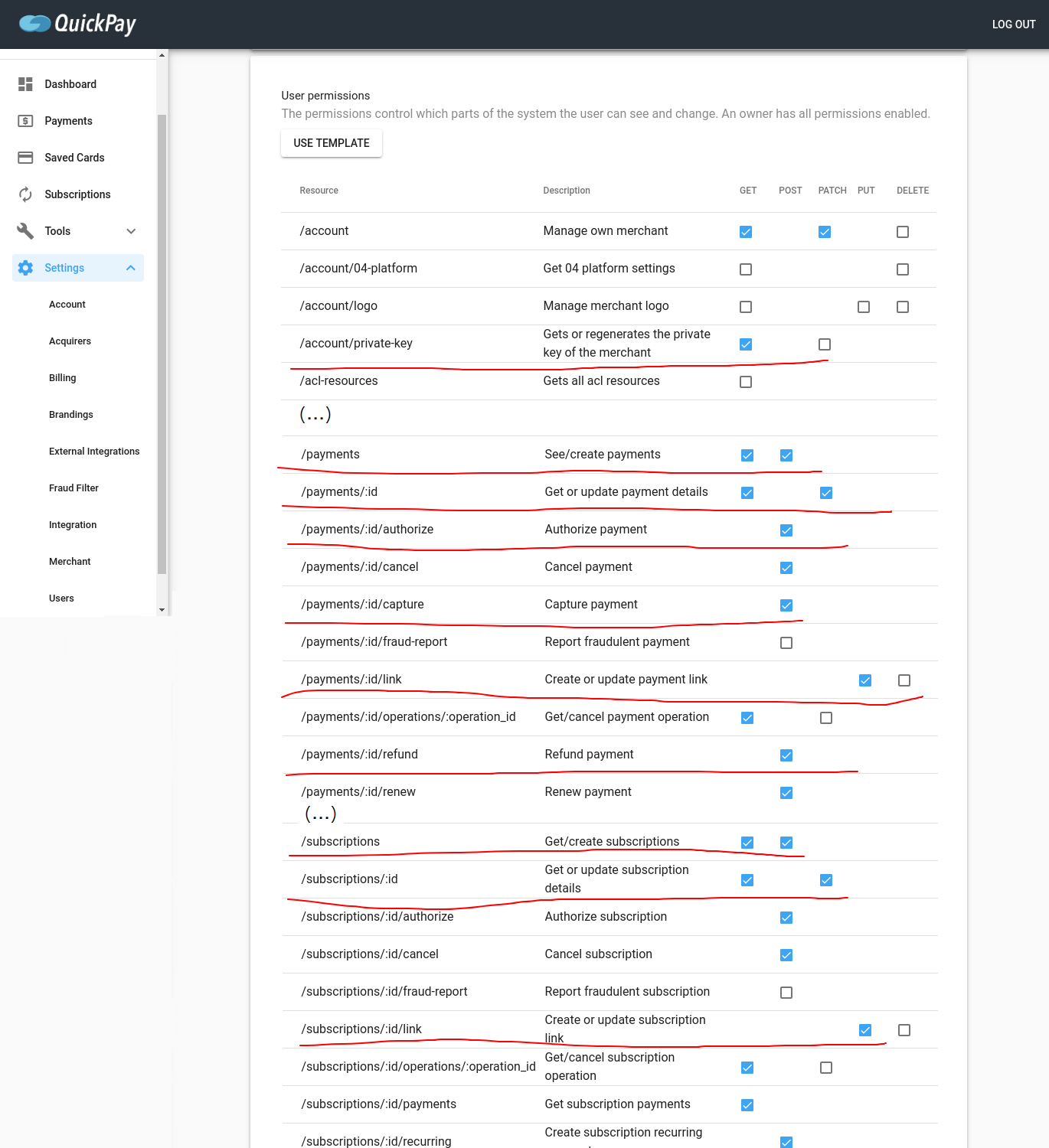Expand the Tools menu chevron
This screenshot has height=1148, width=1049.
tap(131, 231)
